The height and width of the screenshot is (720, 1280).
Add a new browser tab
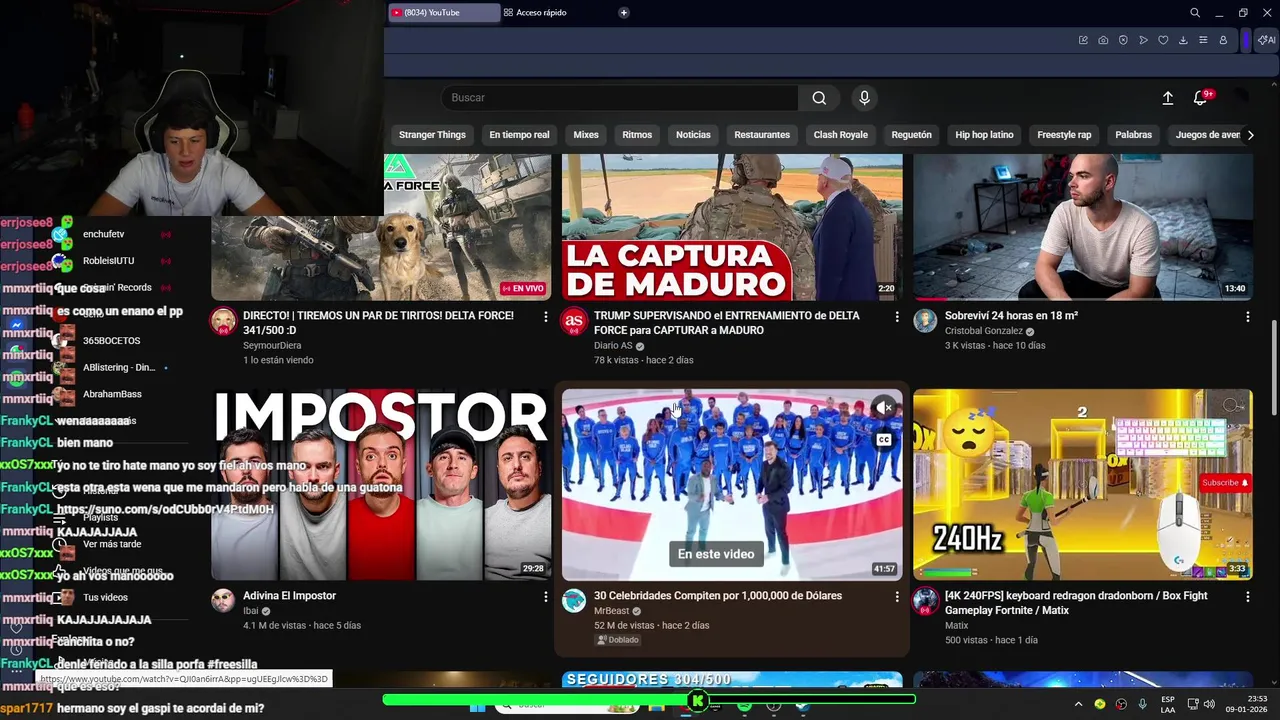point(624,13)
